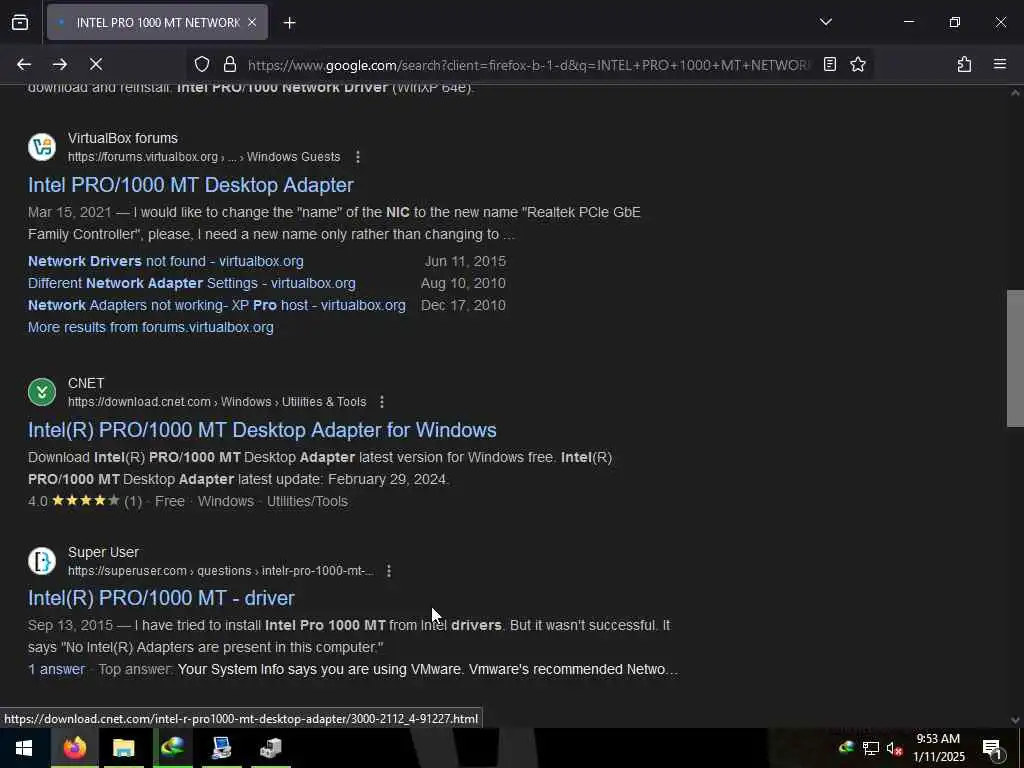Open Network Adapters not working XP Pro link
The width and height of the screenshot is (1024, 768).
coord(217,305)
